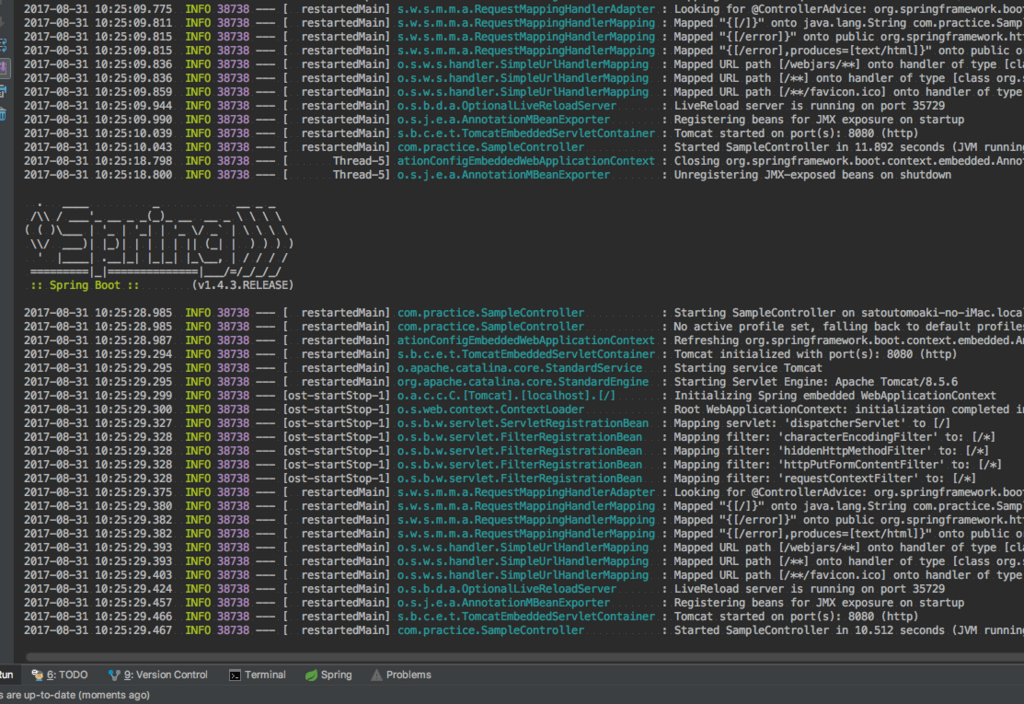This screenshot has width=1024, height=704.
Task: Click 'o.s.web.context.ContextLoader' logger name
Action: click(x=490, y=409)
